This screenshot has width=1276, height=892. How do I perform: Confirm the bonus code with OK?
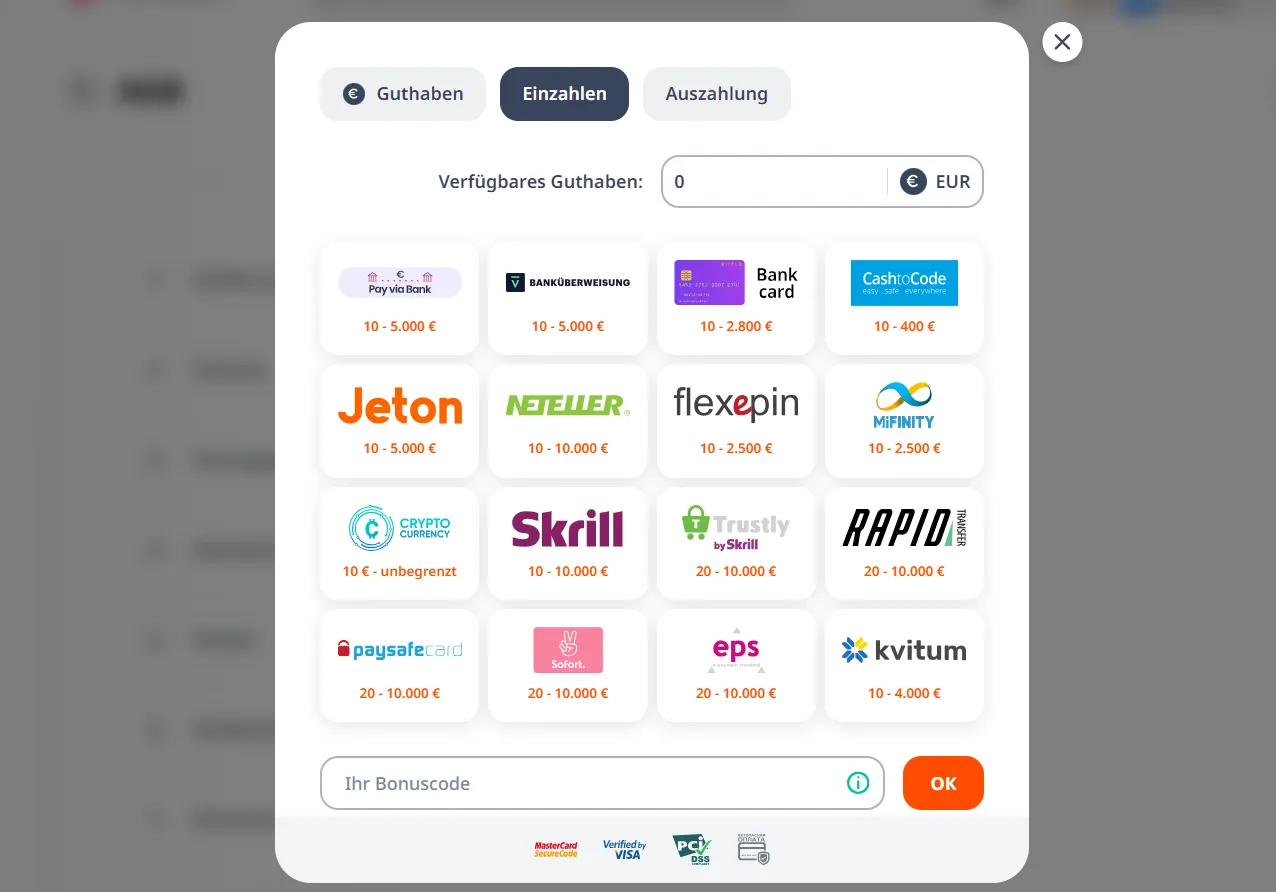[x=943, y=783]
